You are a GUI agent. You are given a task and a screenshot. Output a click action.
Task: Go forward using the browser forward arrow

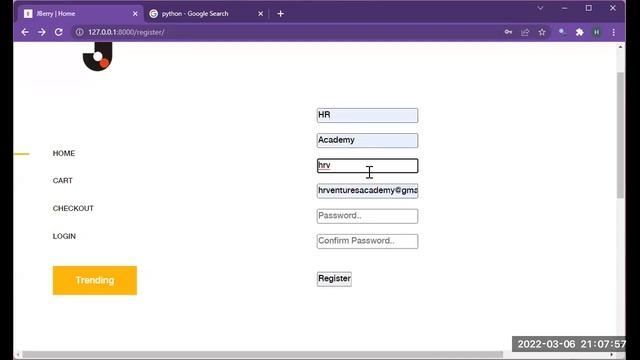point(42,32)
